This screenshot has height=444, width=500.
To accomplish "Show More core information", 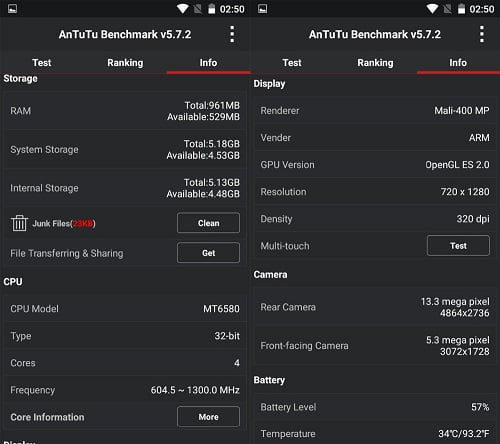I will point(208,417).
